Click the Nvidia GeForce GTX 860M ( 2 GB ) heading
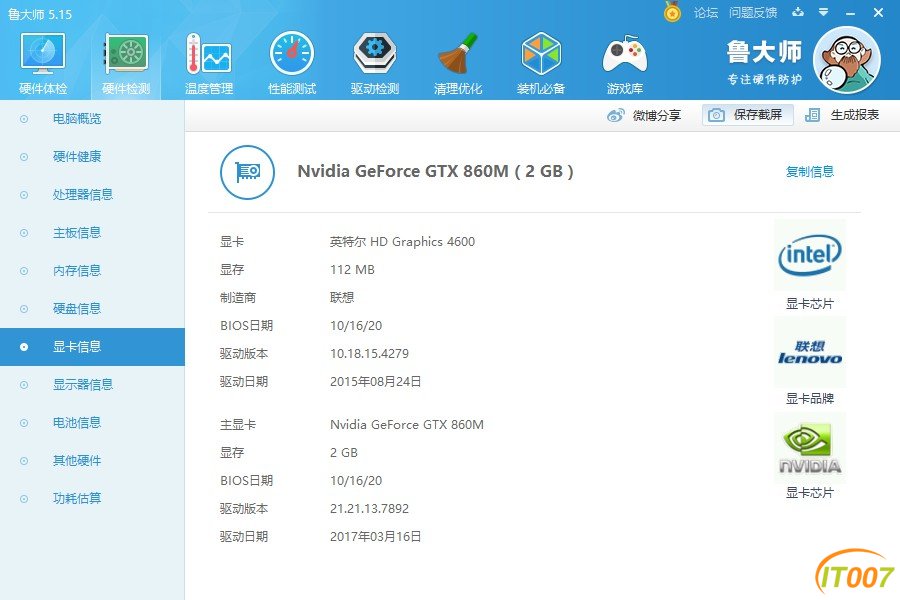Image resolution: width=900 pixels, height=600 pixels. (436, 171)
